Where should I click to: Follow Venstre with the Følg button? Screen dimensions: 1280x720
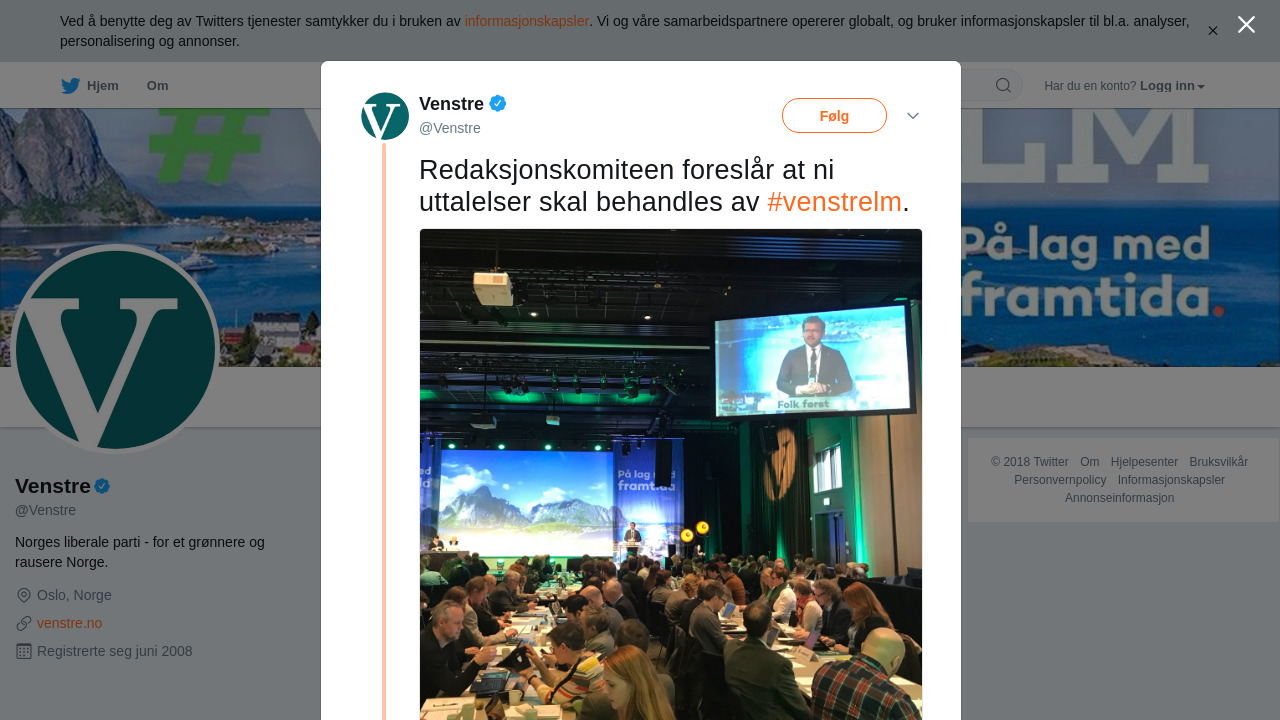click(x=834, y=116)
